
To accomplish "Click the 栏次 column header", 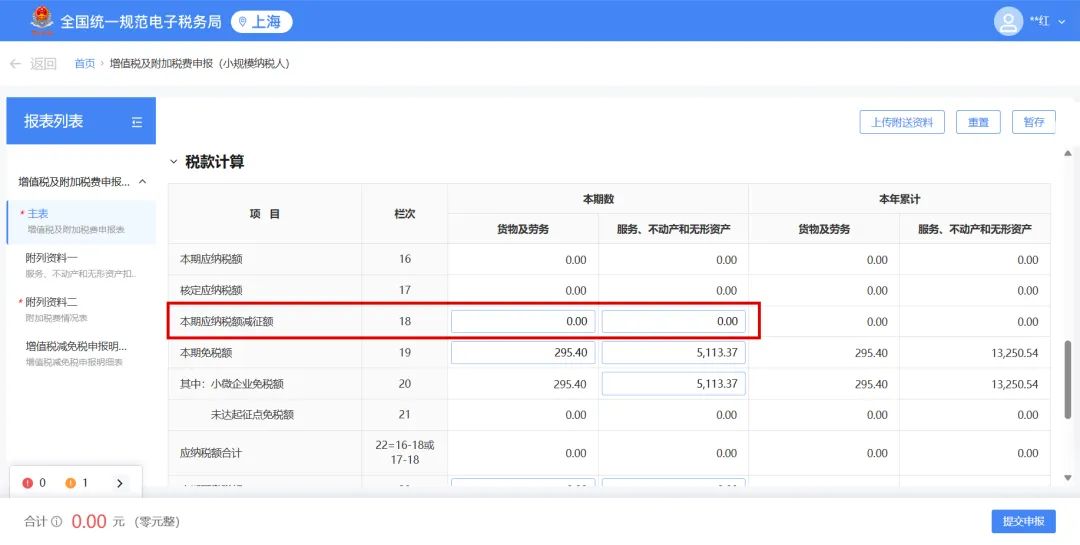I will (x=404, y=214).
